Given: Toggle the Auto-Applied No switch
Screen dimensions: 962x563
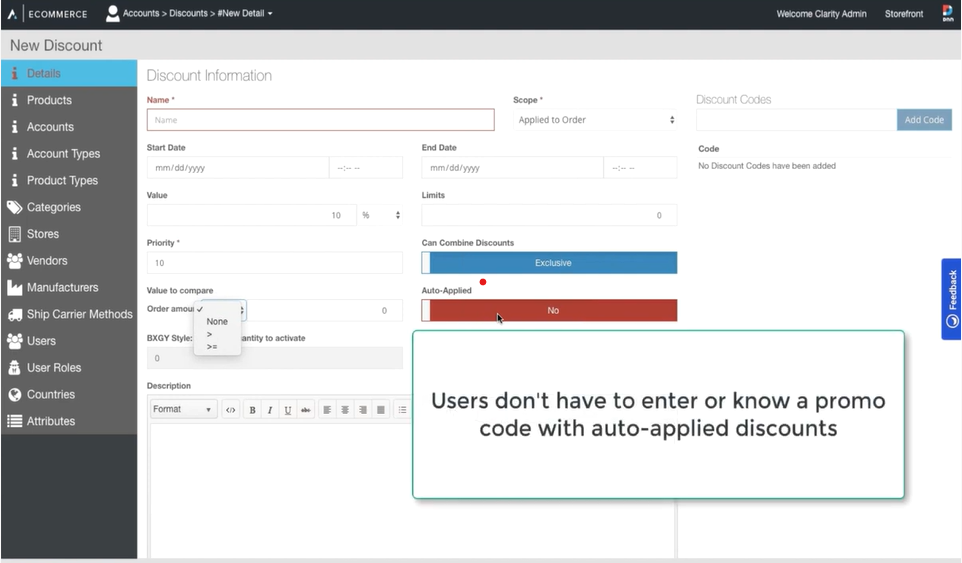Looking at the screenshot, I should click(x=549, y=310).
